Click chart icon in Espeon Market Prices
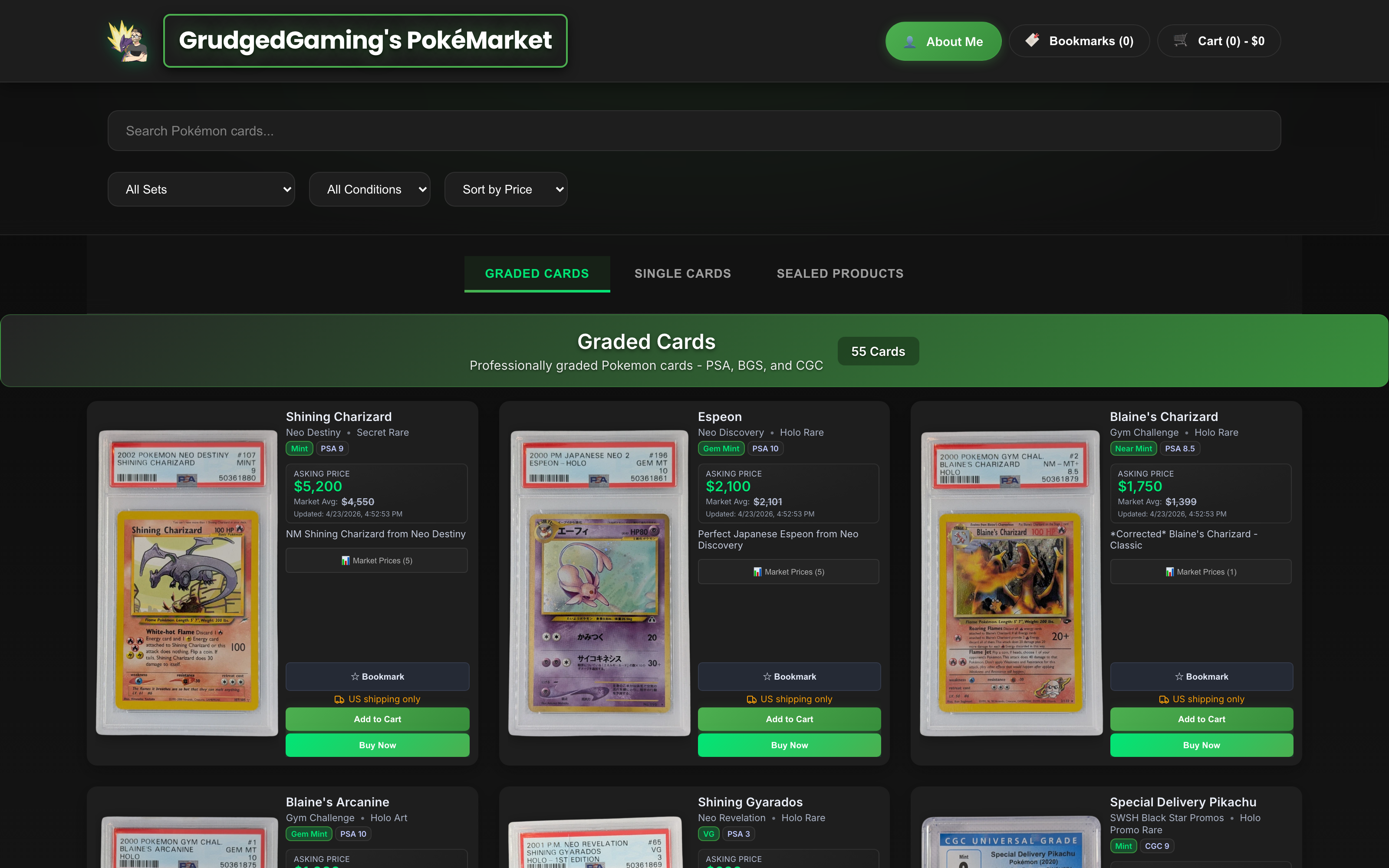The width and height of the screenshot is (1389, 868). pos(757,572)
